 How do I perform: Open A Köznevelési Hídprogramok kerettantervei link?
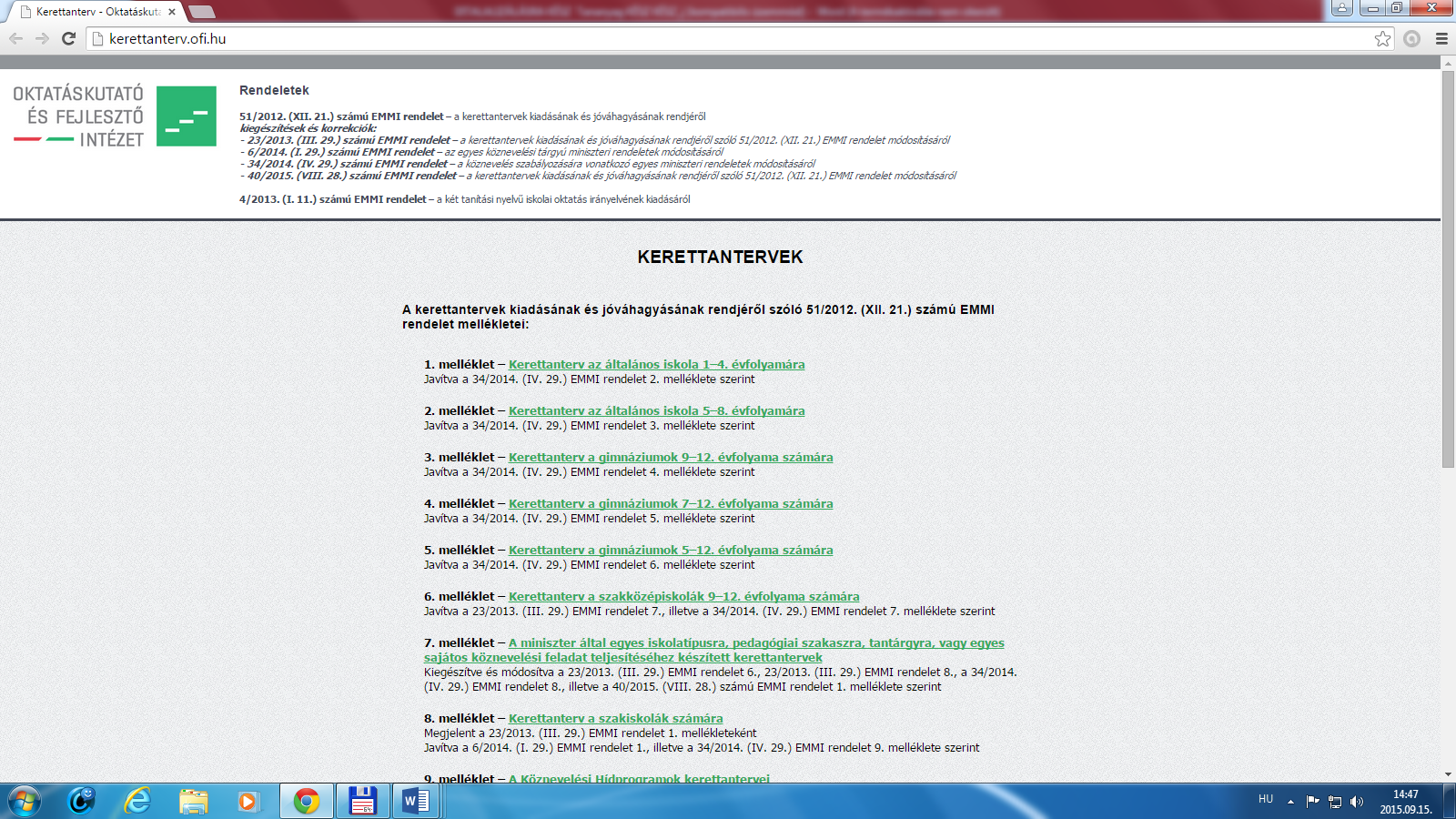pos(639,779)
